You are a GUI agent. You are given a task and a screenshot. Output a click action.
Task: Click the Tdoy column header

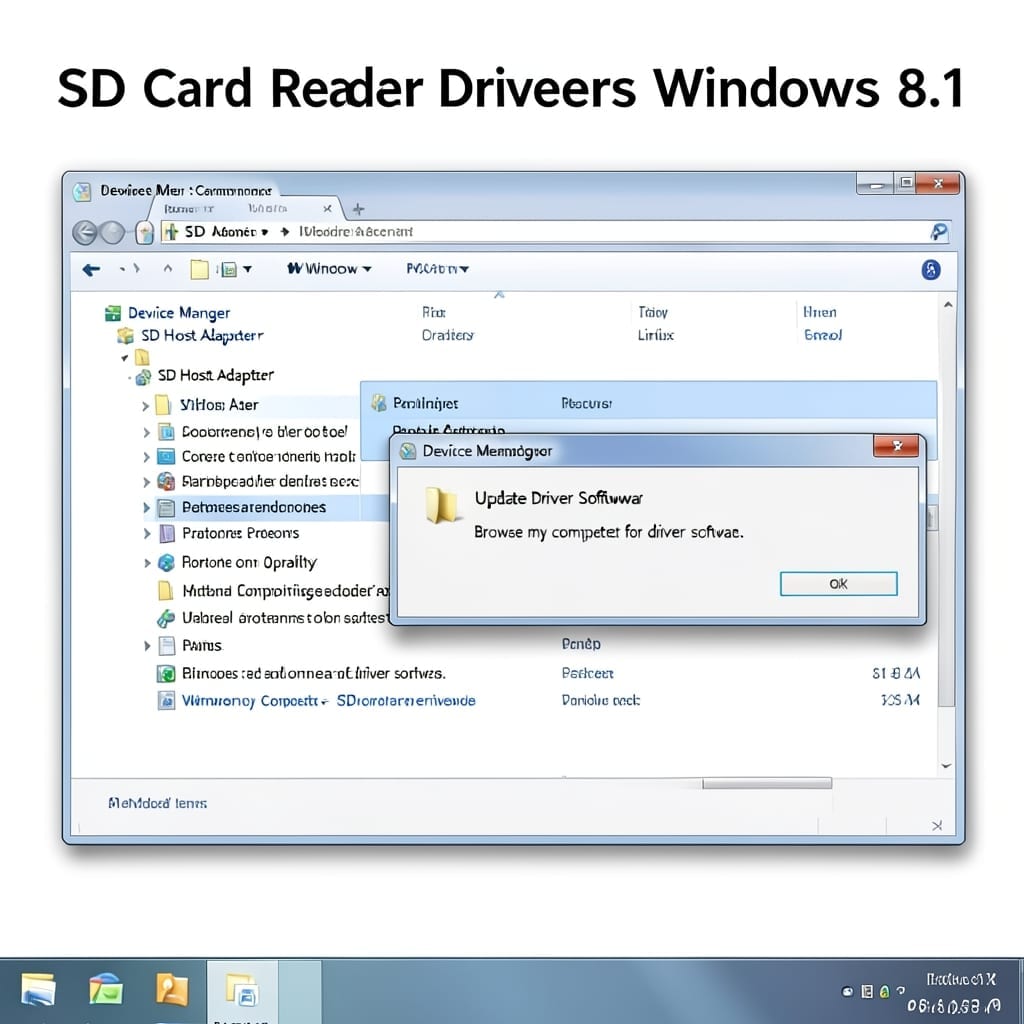[x=653, y=312]
